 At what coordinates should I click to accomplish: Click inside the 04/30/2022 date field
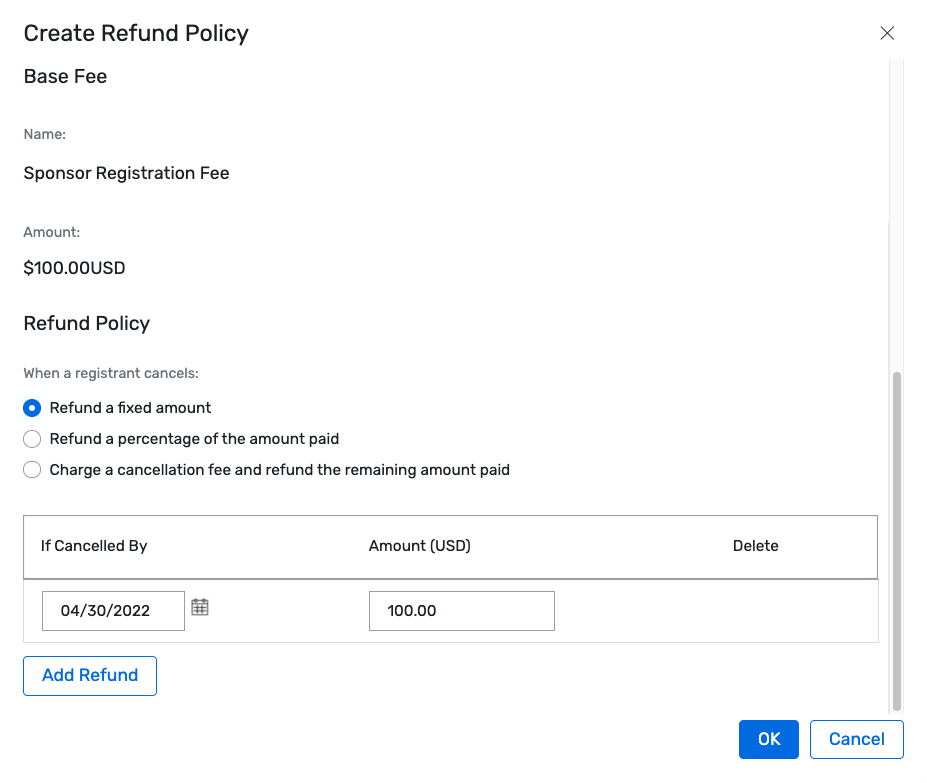click(113, 610)
